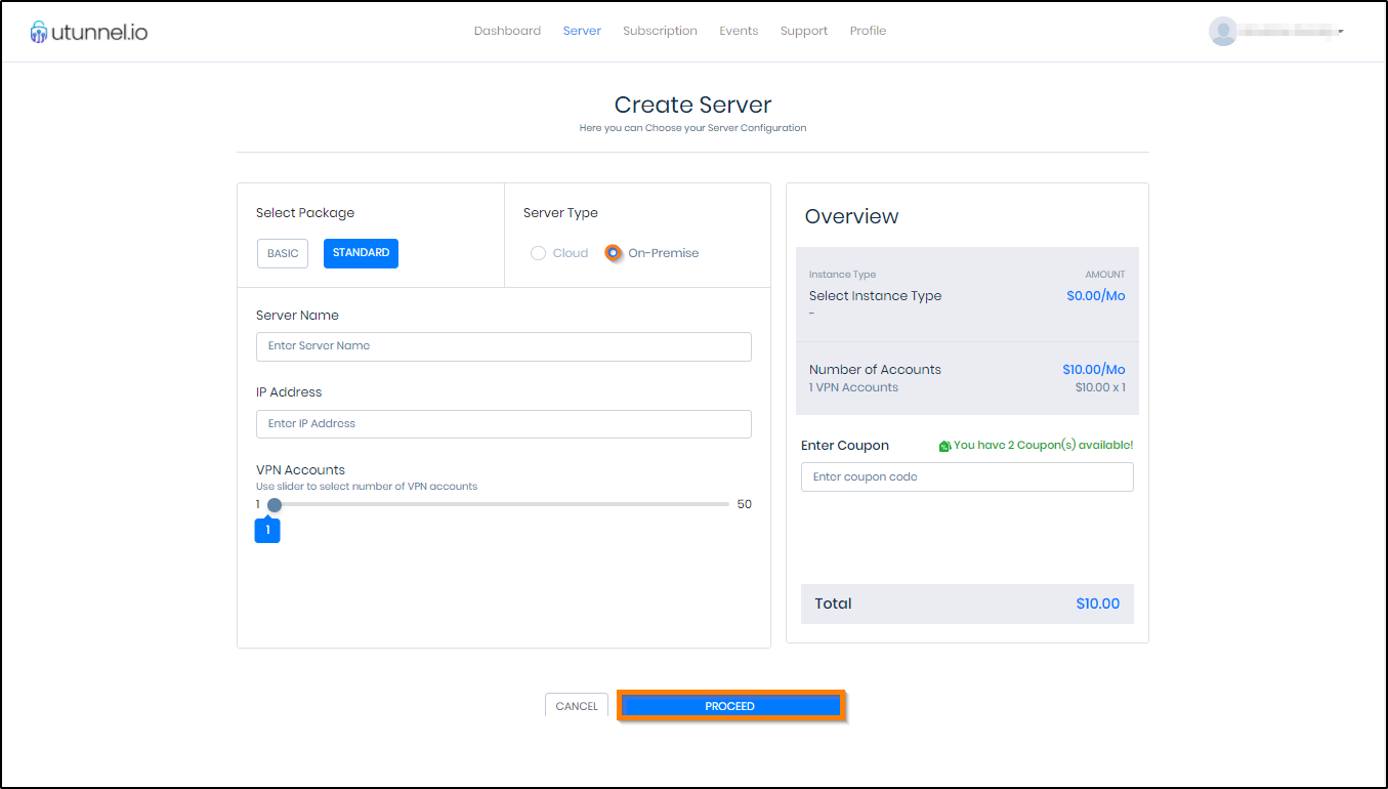Choose the BASIC package

coord(282,254)
